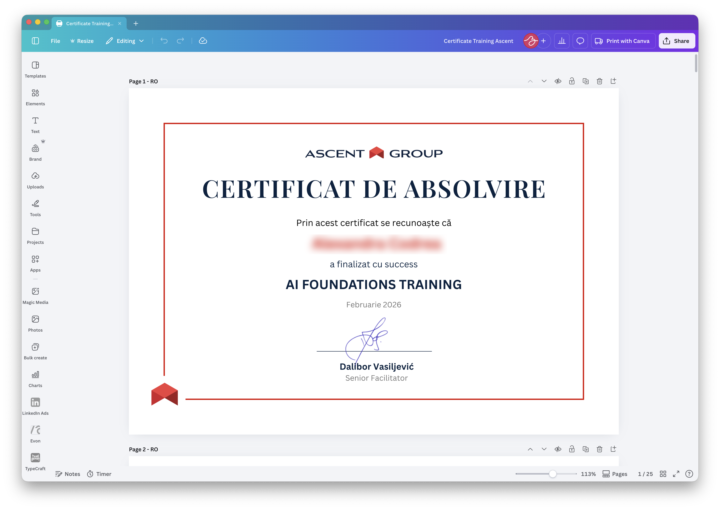Viewport: 720px width, 510px height.
Task: Open grid view of pages
Action: (663, 474)
